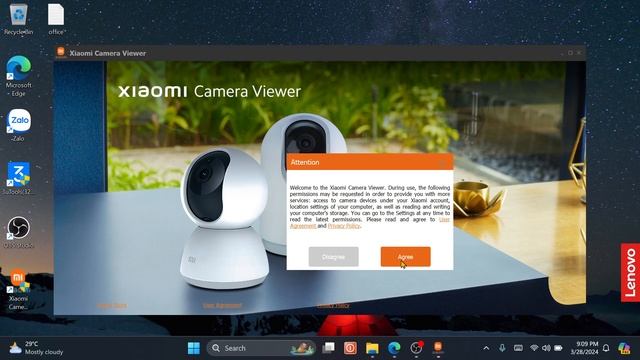This screenshot has height=360, width=640.
Task: Click the touch keyboard tray icon
Action: [x=518, y=348]
